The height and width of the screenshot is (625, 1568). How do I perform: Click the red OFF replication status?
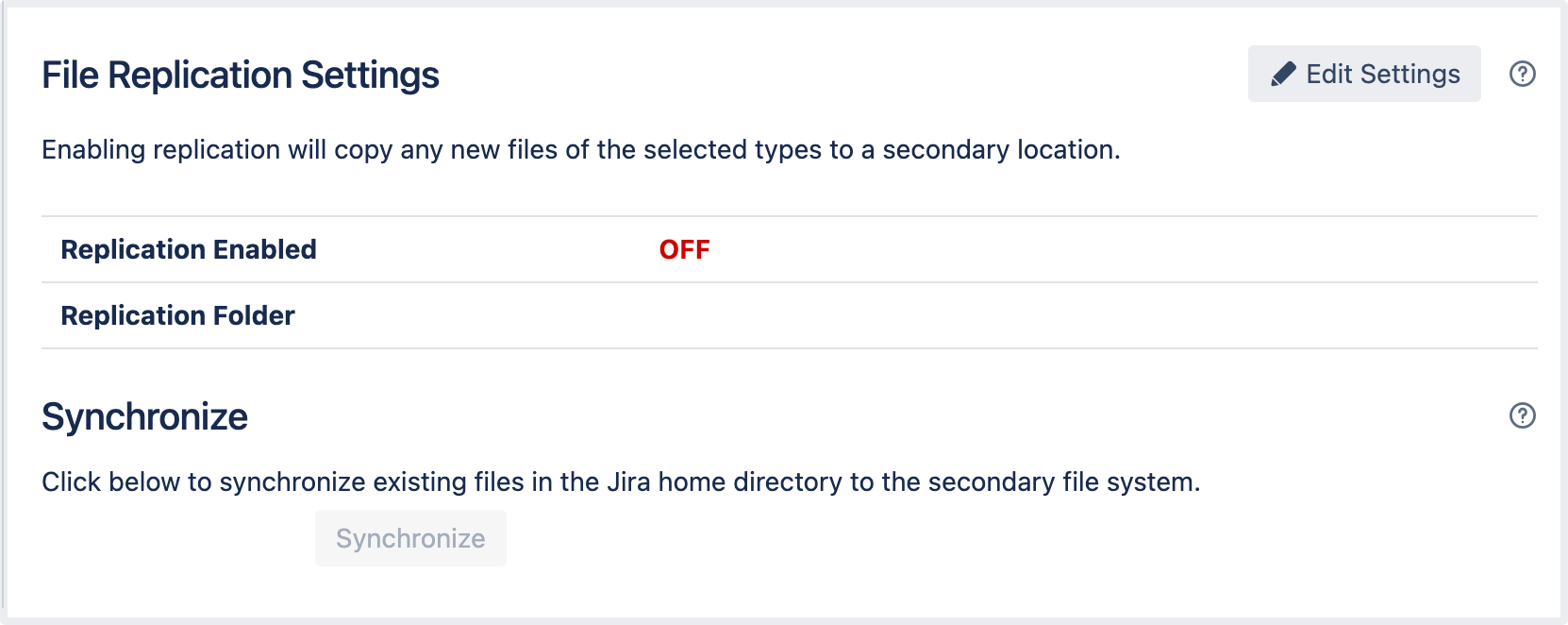(684, 249)
